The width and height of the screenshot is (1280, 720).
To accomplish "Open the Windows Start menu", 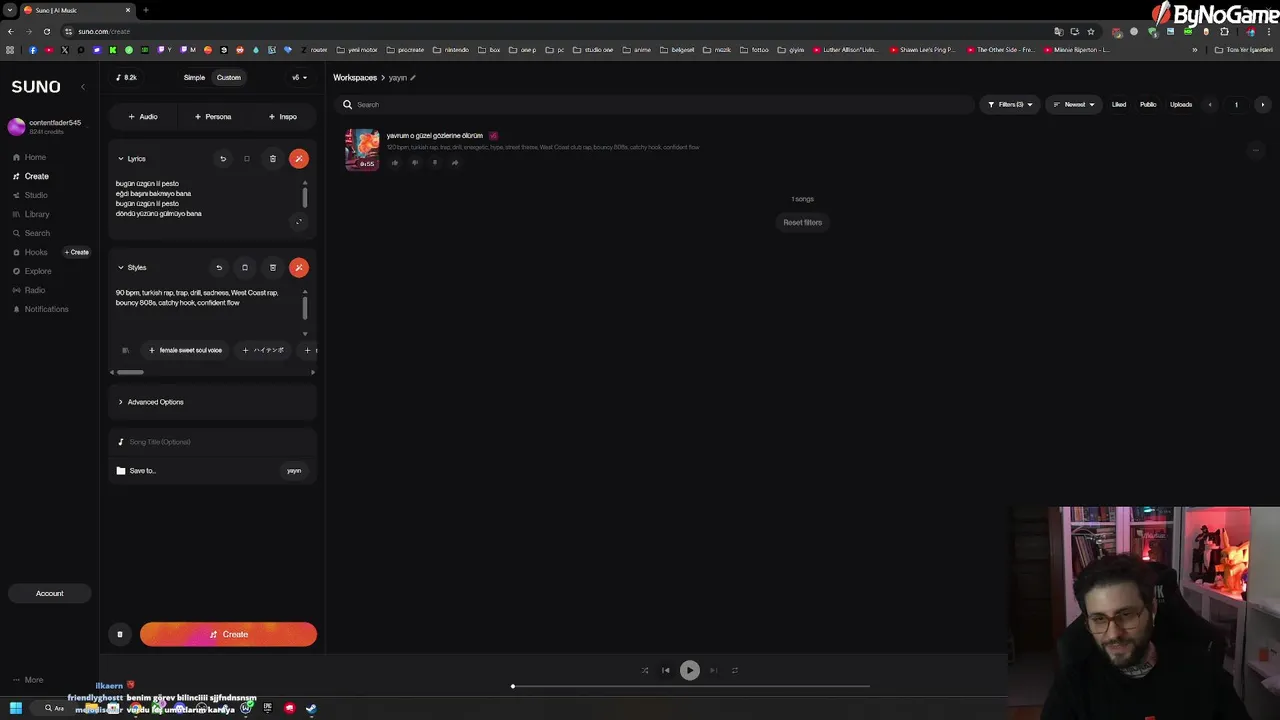I will 16,708.
